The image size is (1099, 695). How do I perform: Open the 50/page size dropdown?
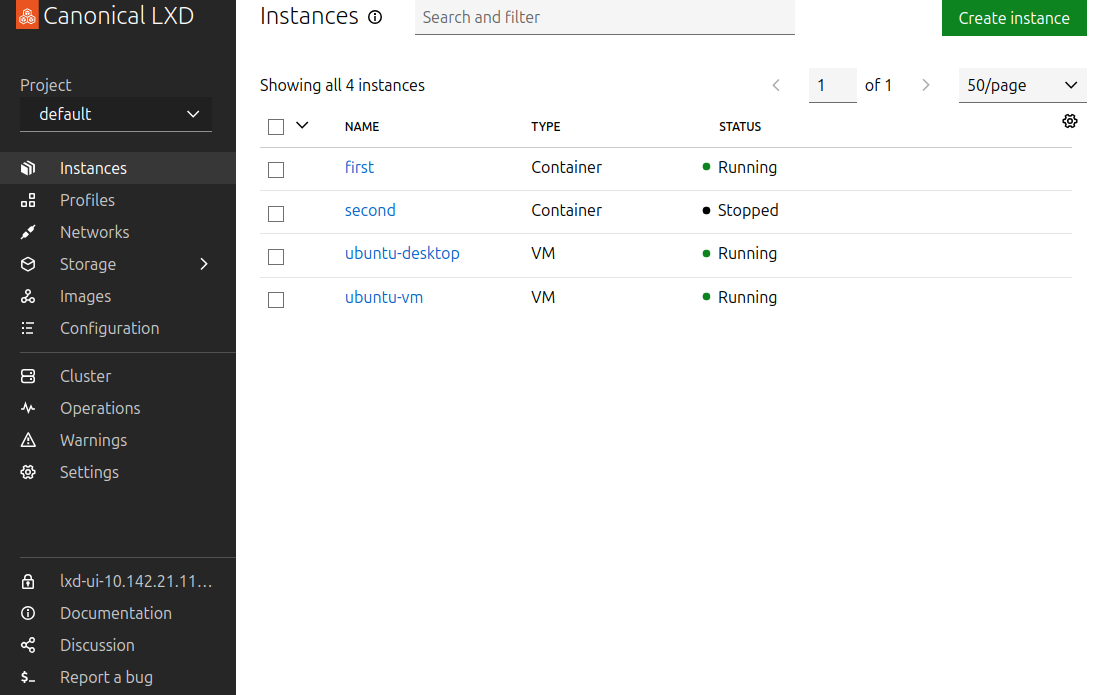click(1022, 85)
